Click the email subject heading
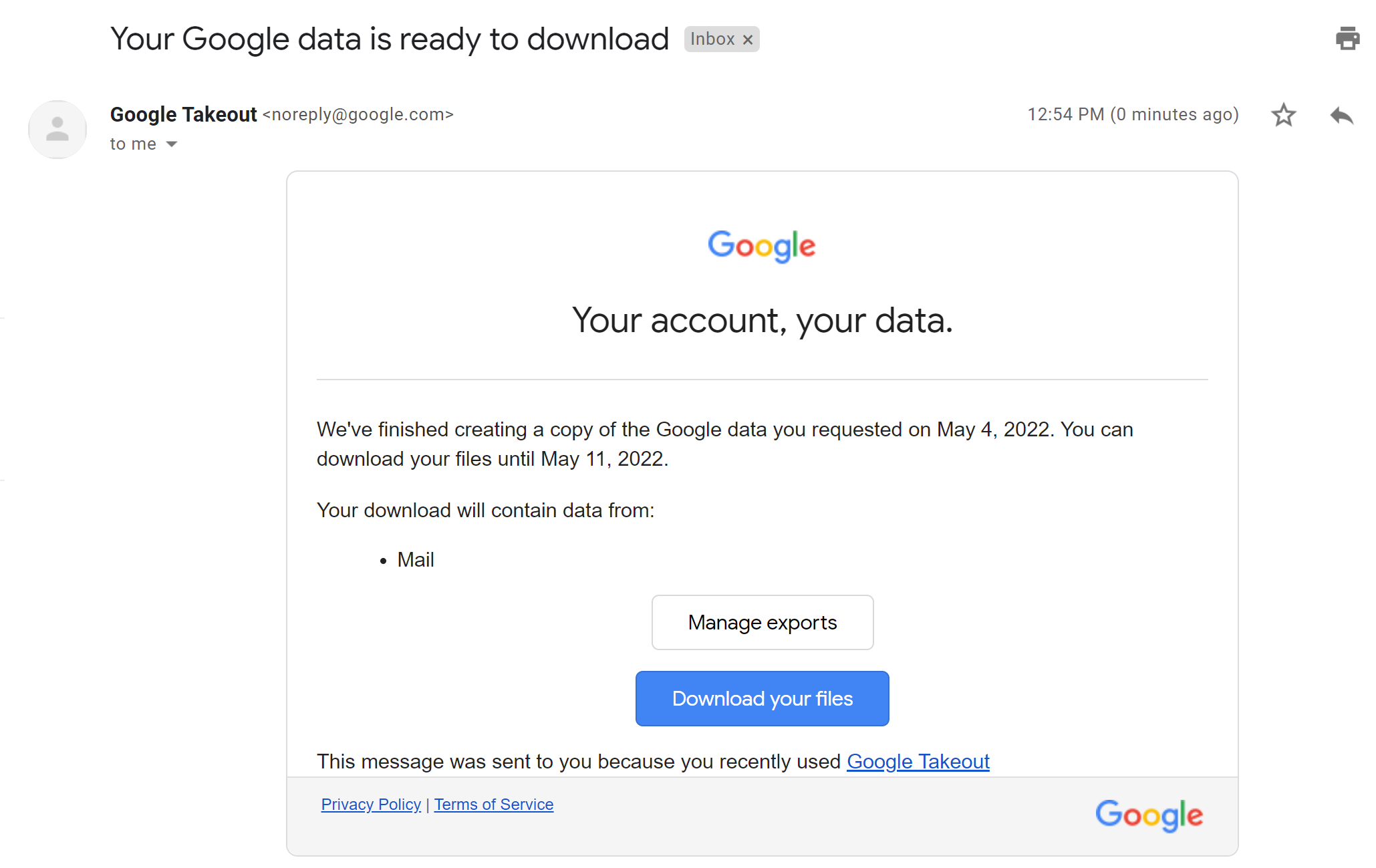This screenshot has width=1376, height=868. point(390,39)
